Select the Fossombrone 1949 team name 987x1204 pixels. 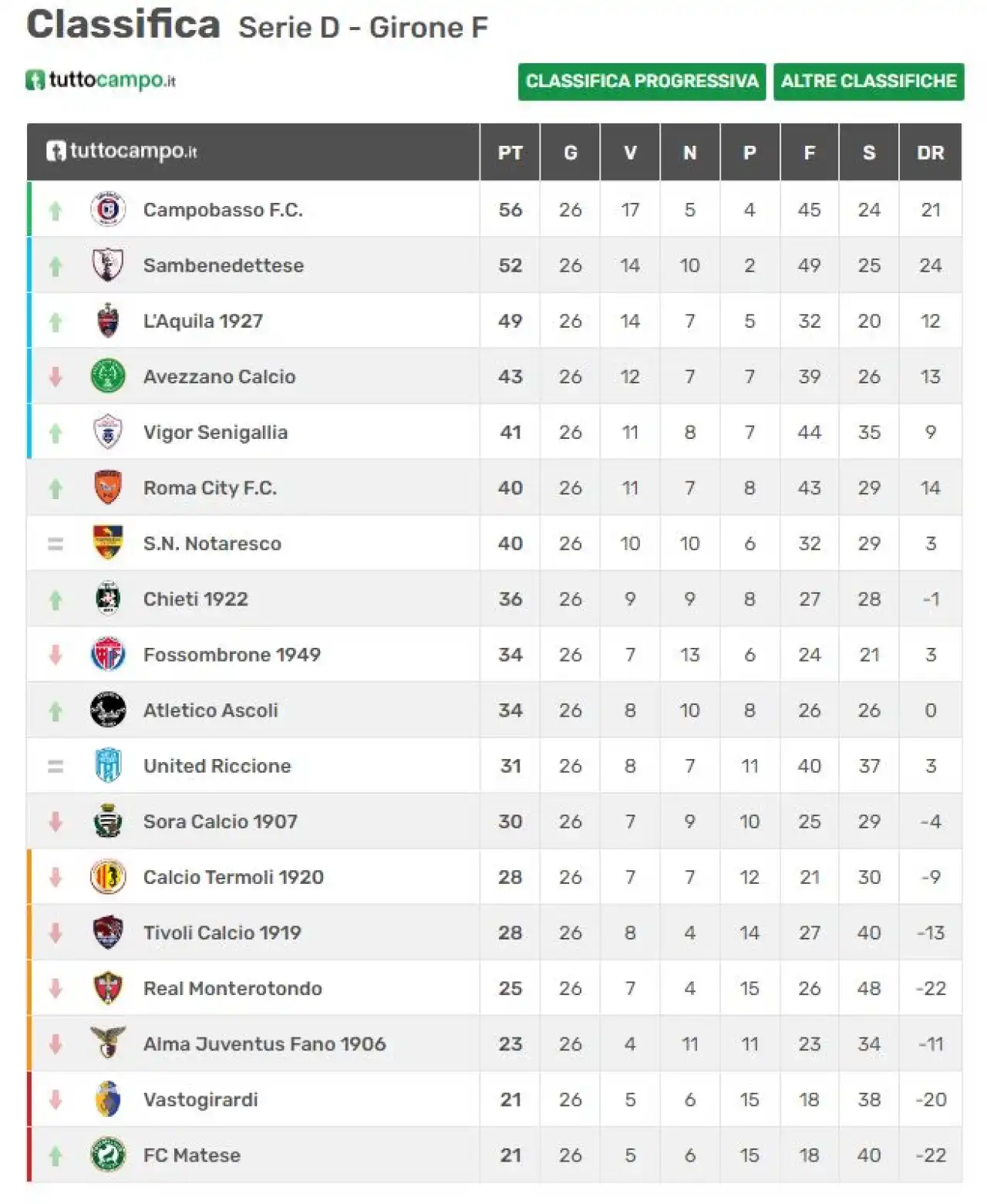pyautogui.click(x=232, y=654)
